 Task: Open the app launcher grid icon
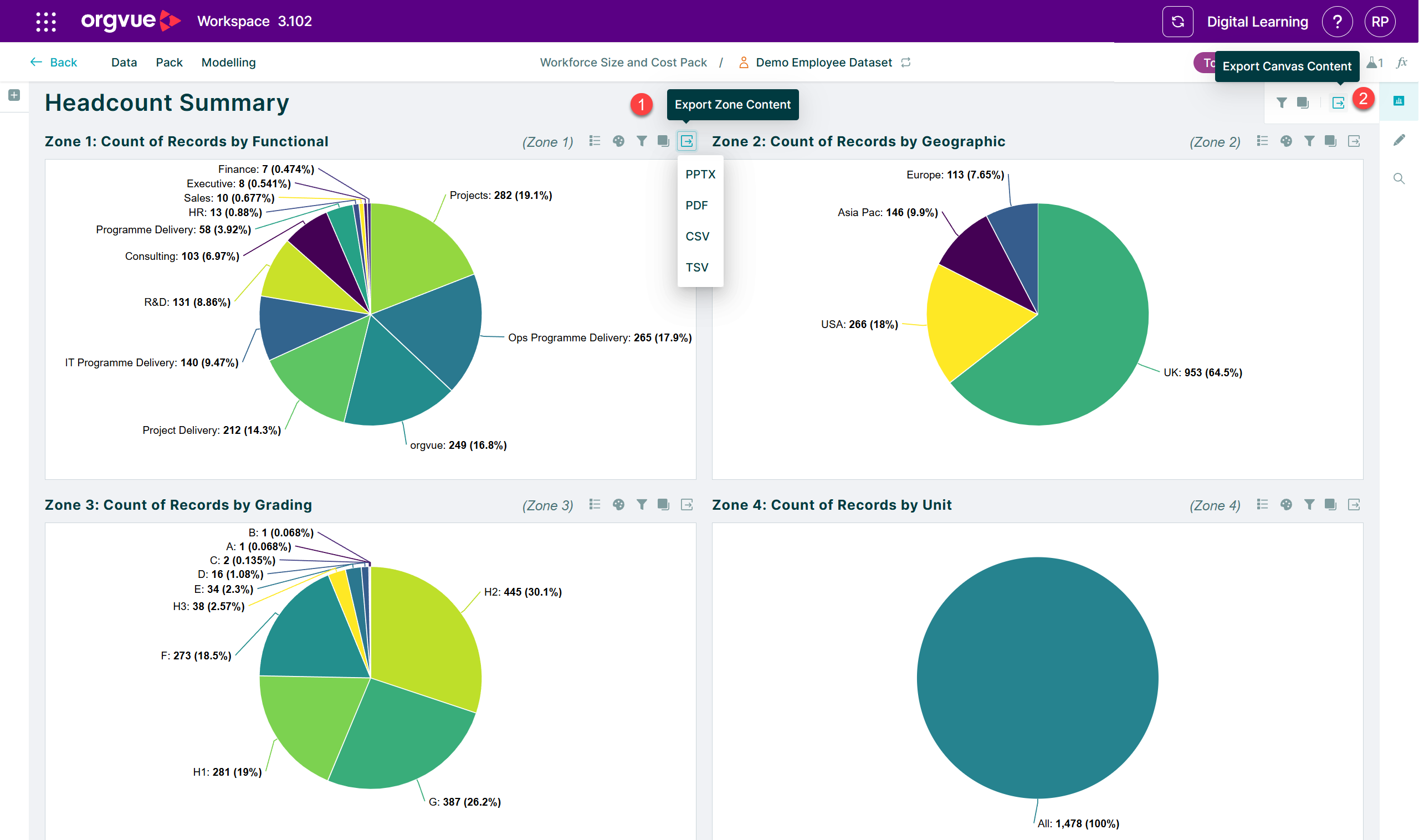pos(46,22)
